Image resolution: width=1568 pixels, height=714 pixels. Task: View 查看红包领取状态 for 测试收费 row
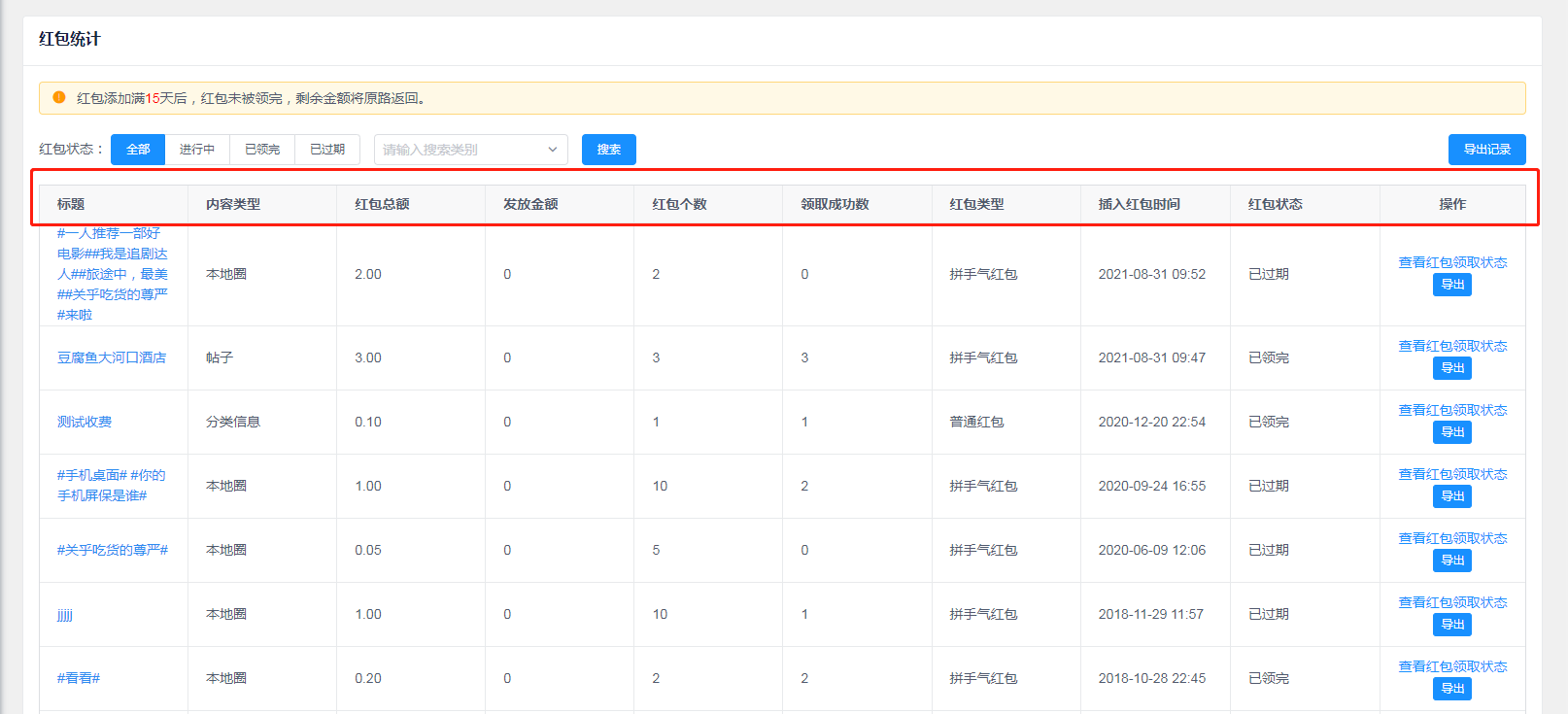click(1452, 410)
